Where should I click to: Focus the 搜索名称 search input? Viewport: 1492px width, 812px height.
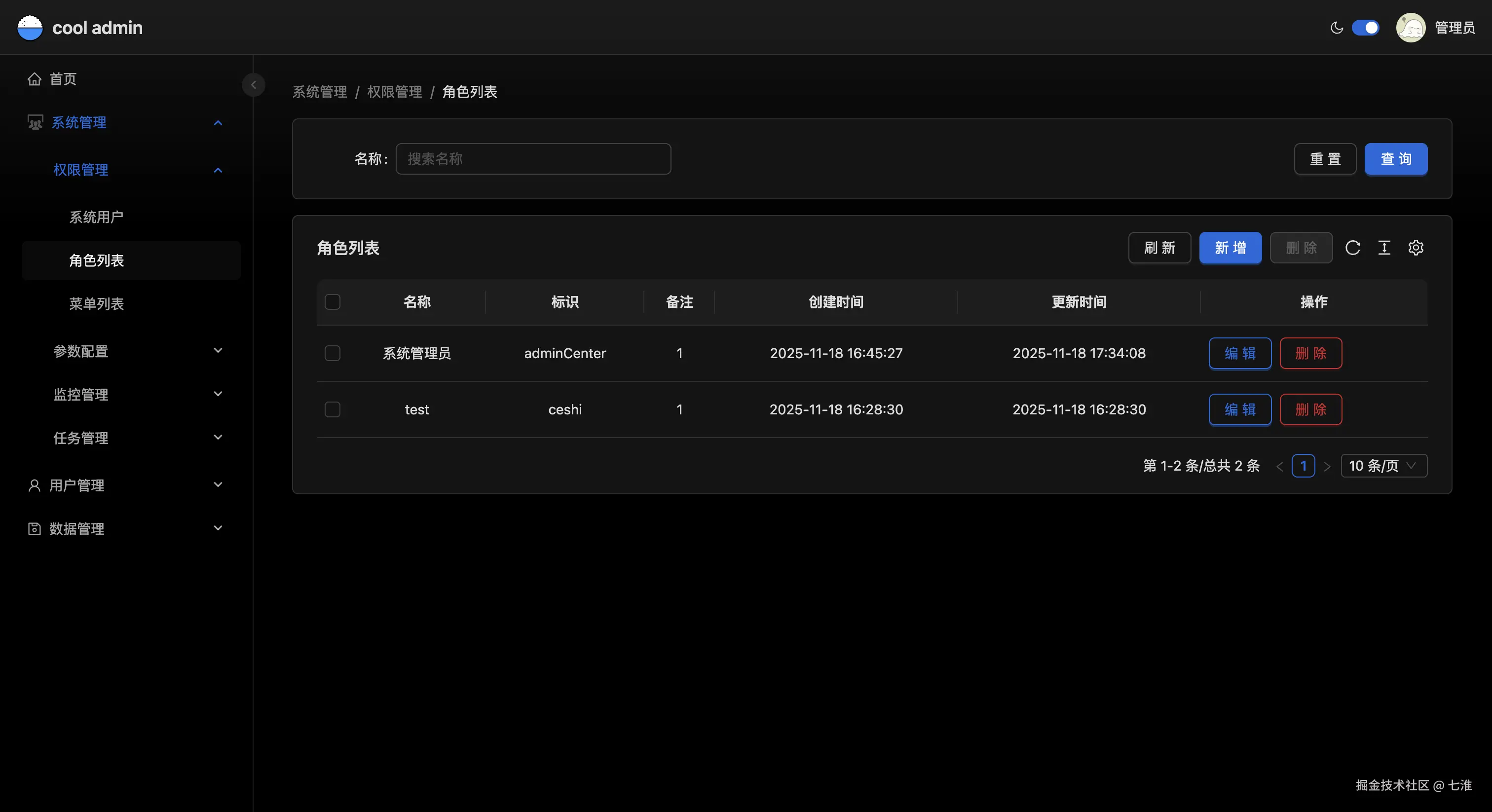pos(533,159)
